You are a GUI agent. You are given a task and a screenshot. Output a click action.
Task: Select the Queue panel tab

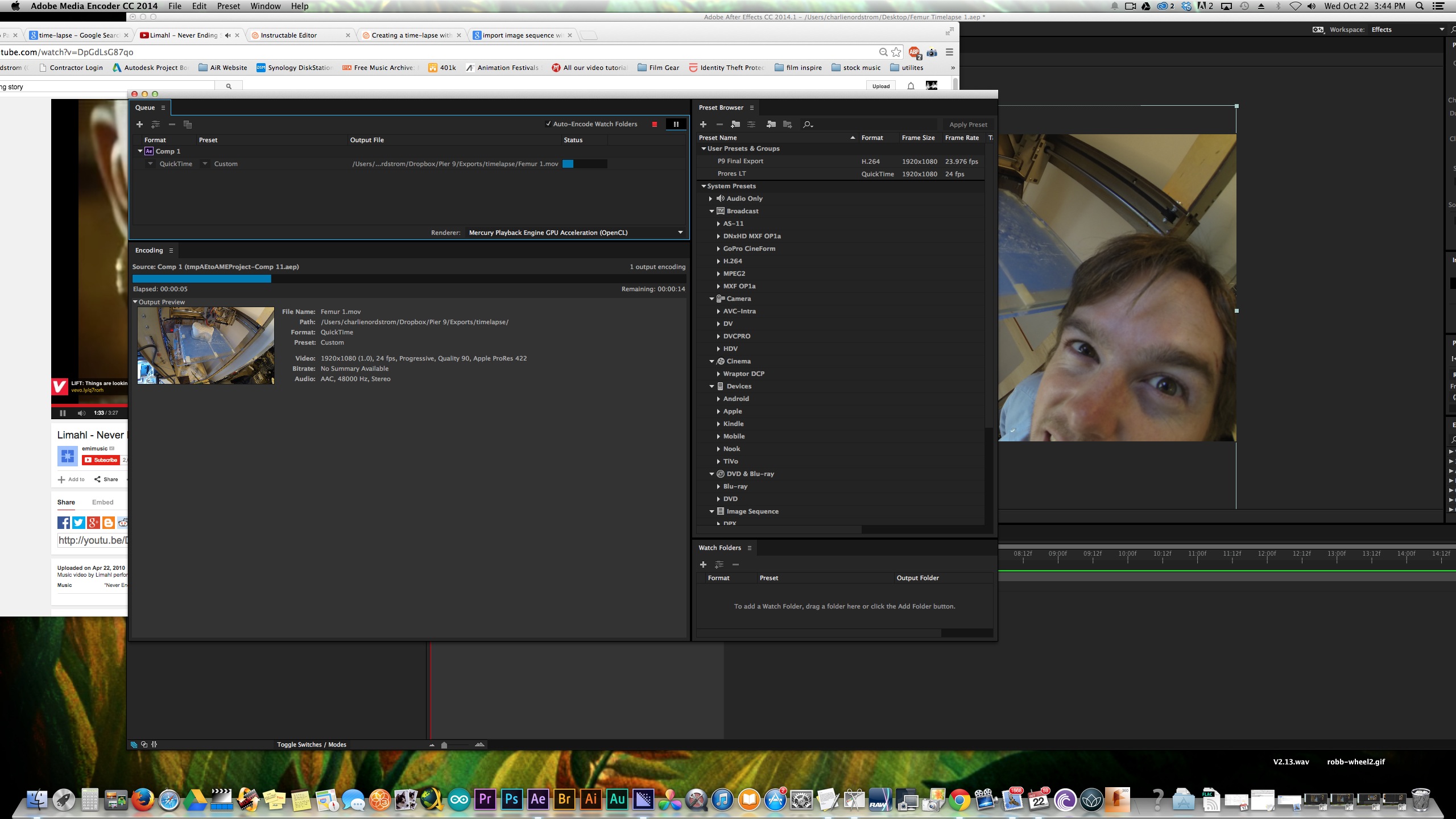(x=145, y=107)
